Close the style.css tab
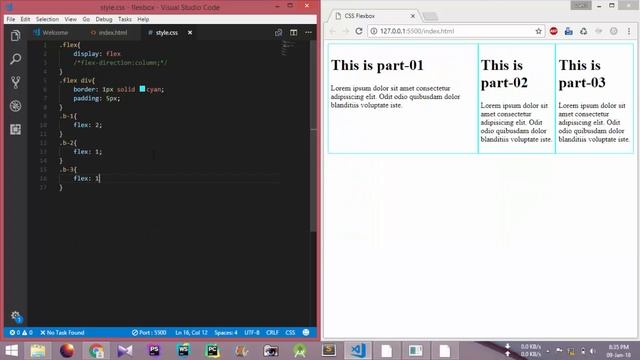 pos(190,32)
